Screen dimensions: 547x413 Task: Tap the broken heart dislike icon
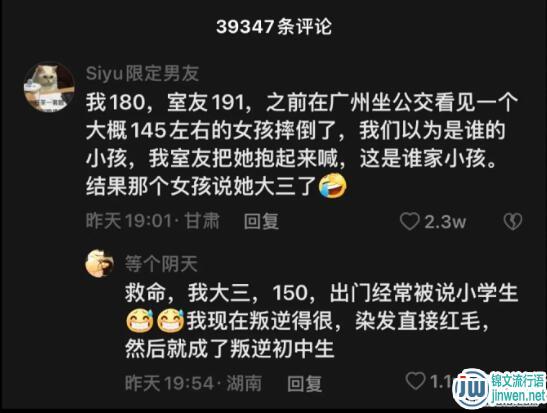[x=513, y=221]
